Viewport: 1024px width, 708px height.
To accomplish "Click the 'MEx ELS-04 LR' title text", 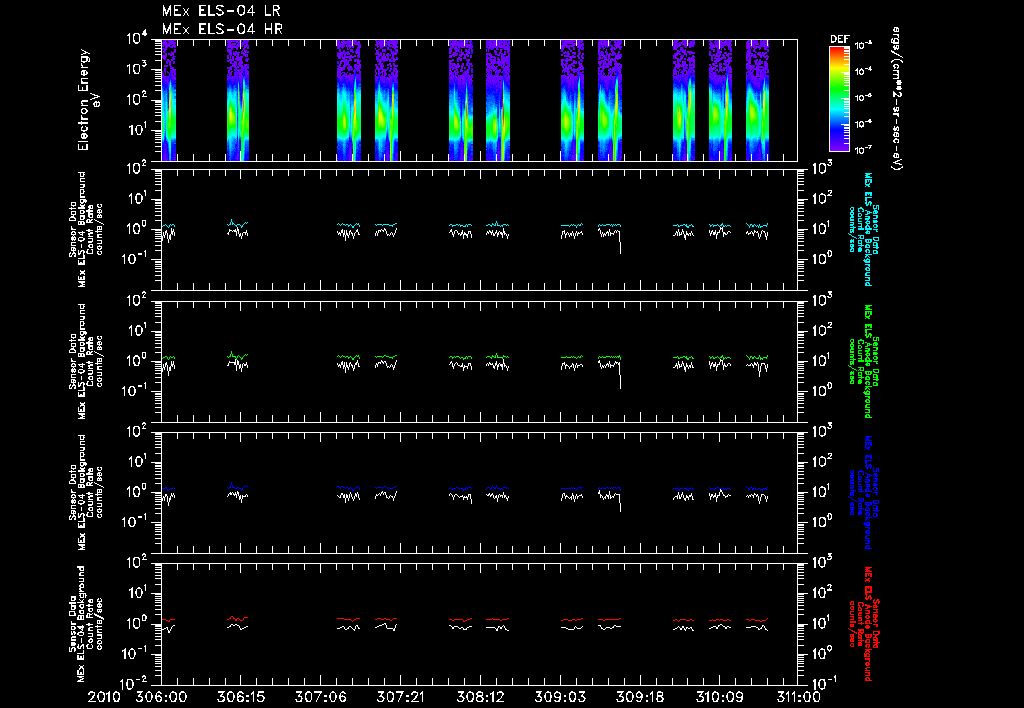I will click(x=221, y=11).
